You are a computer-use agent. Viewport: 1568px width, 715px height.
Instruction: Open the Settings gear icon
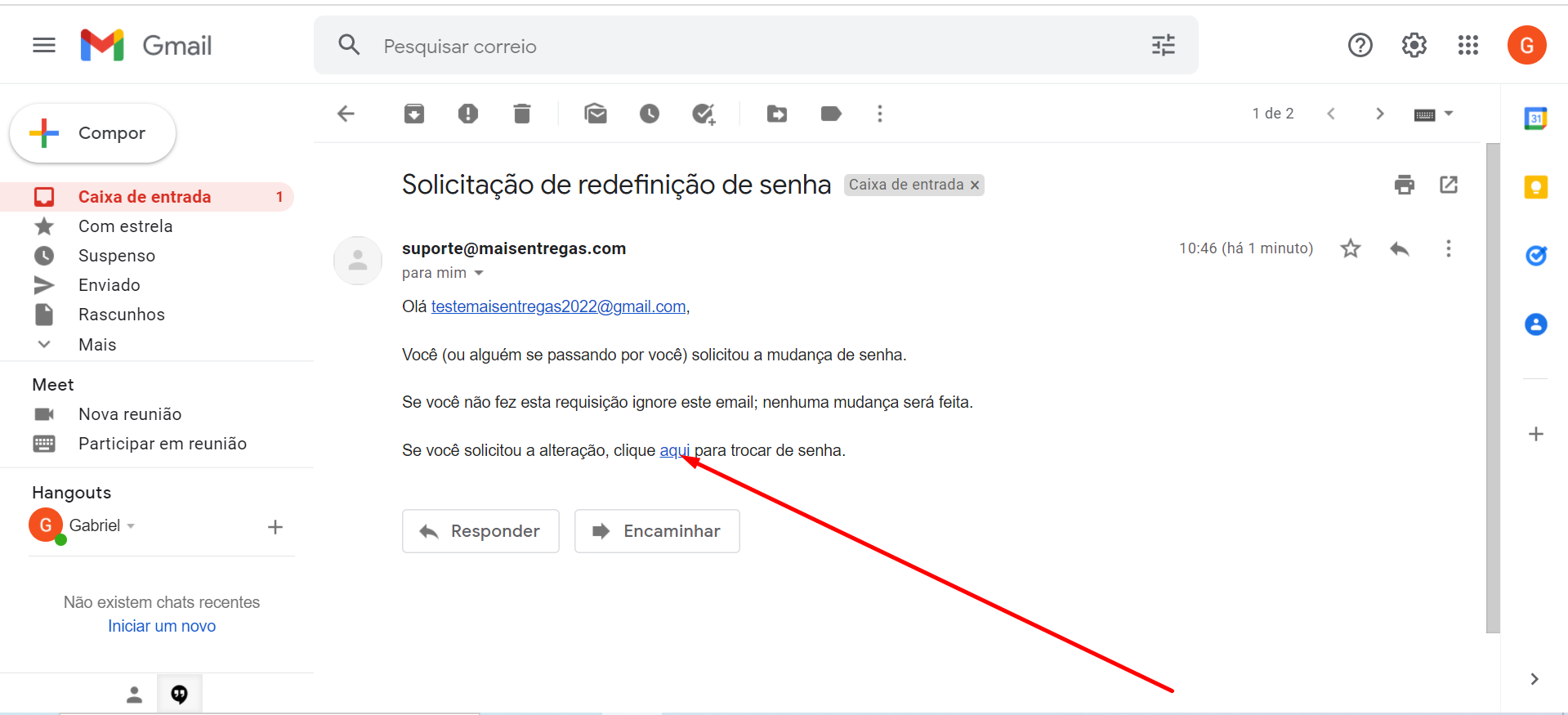[x=1414, y=45]
